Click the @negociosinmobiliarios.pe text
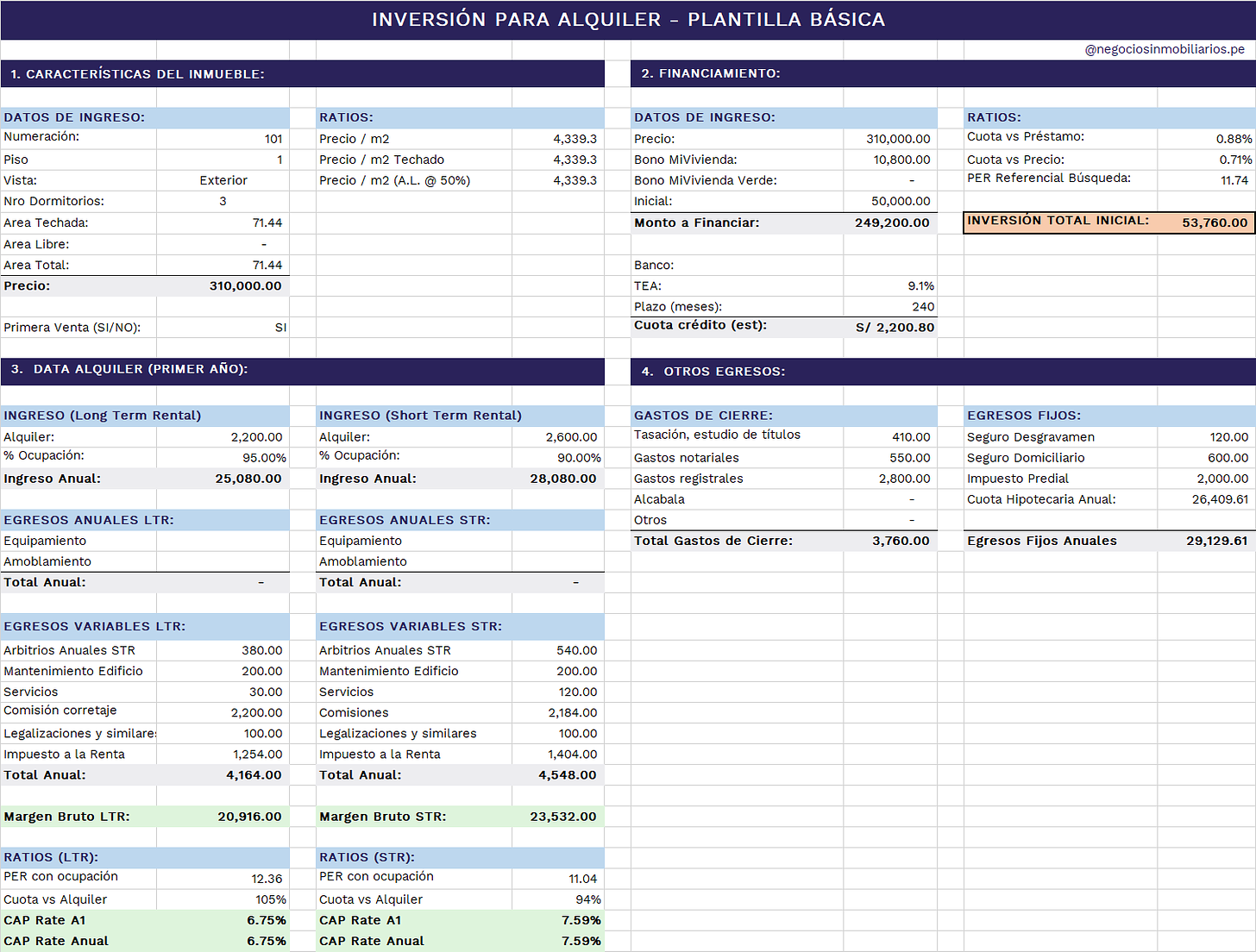 tap(1165, 49)
